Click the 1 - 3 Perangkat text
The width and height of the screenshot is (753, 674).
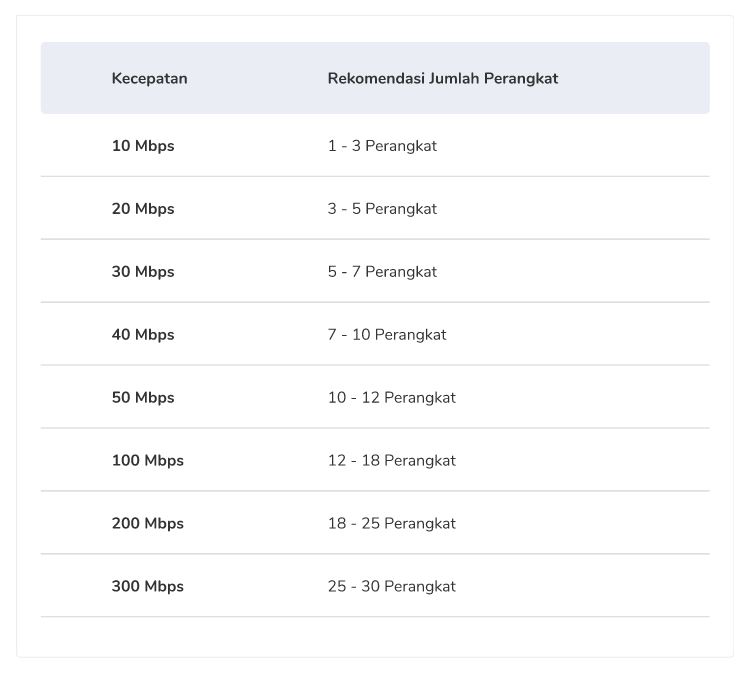click(x=382, y=146)
